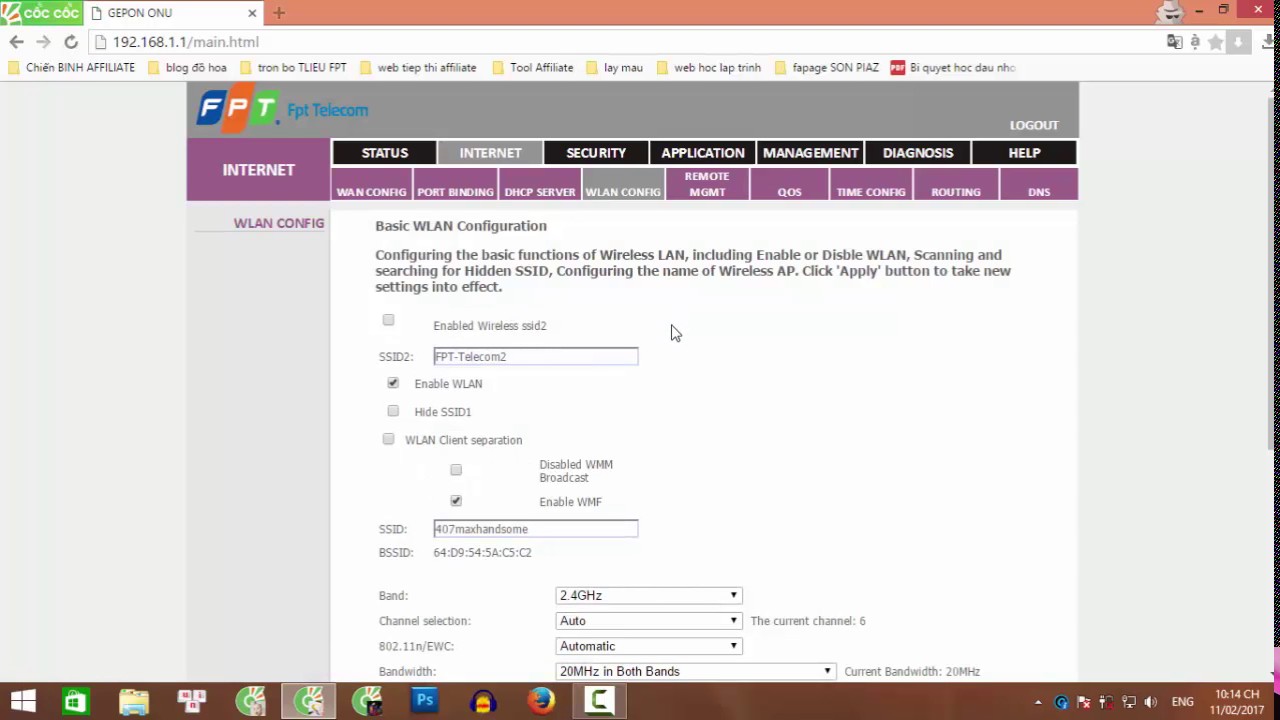The image size is (1280, 720).
Task: Open the APPLICATION tab
Action: point(703,153)
